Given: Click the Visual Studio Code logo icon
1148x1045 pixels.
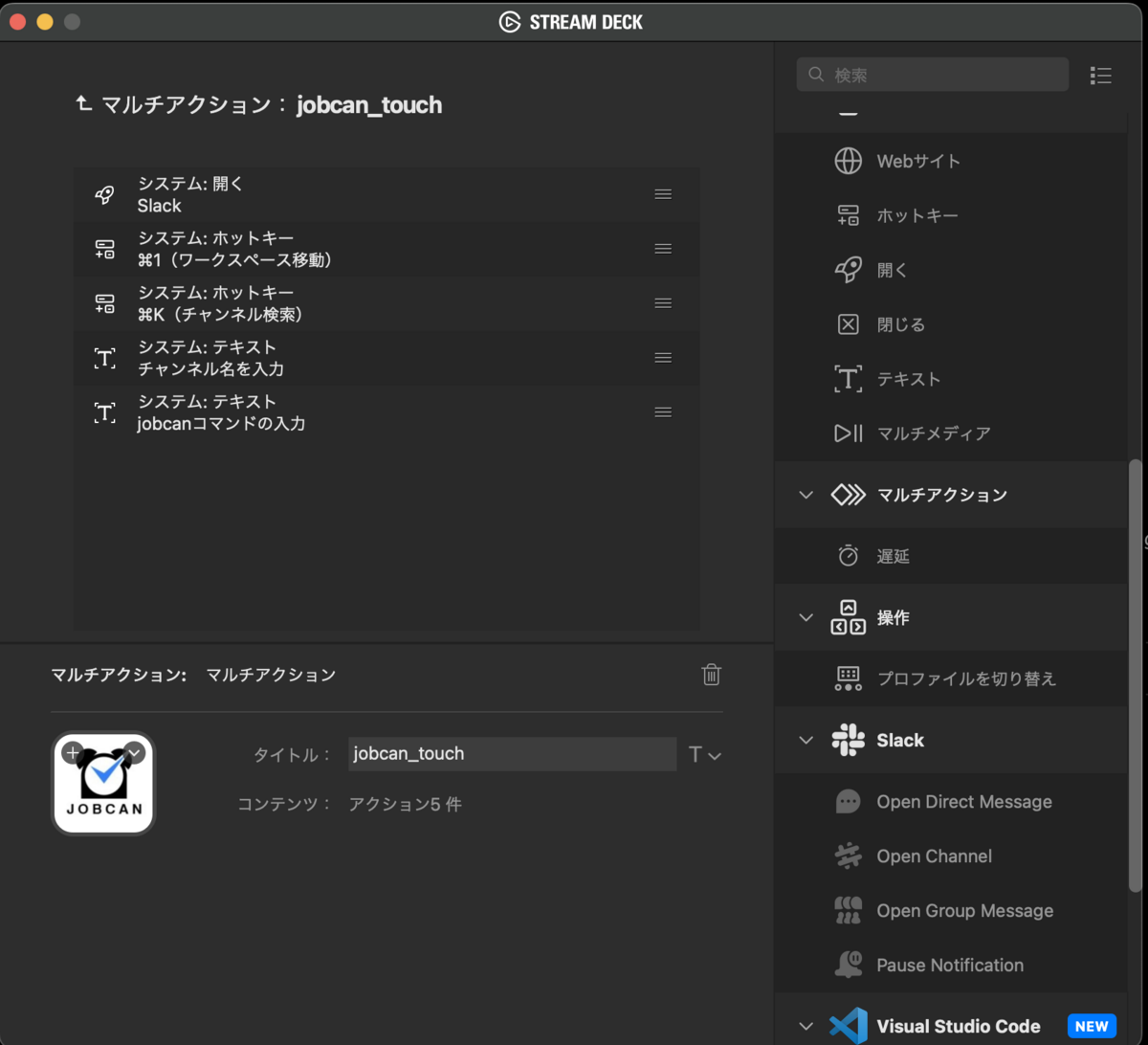Looking at the screenshot, I should click(x=849, y=1027).
